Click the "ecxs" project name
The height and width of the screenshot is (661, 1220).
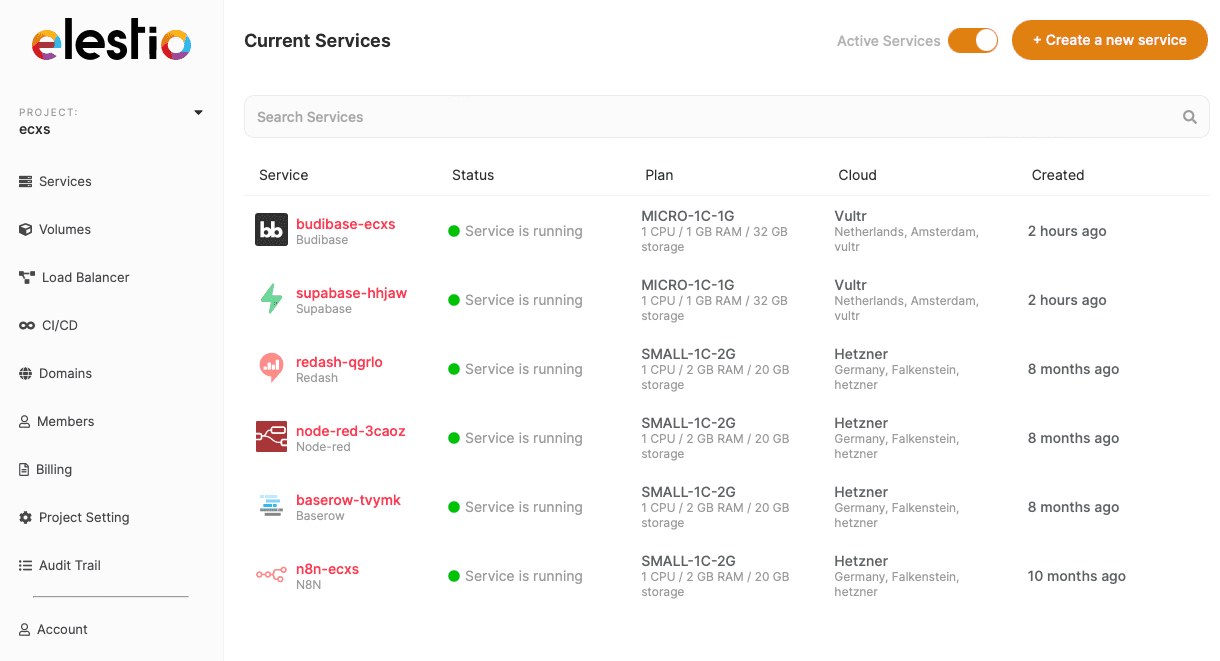[x=35, y=129]
